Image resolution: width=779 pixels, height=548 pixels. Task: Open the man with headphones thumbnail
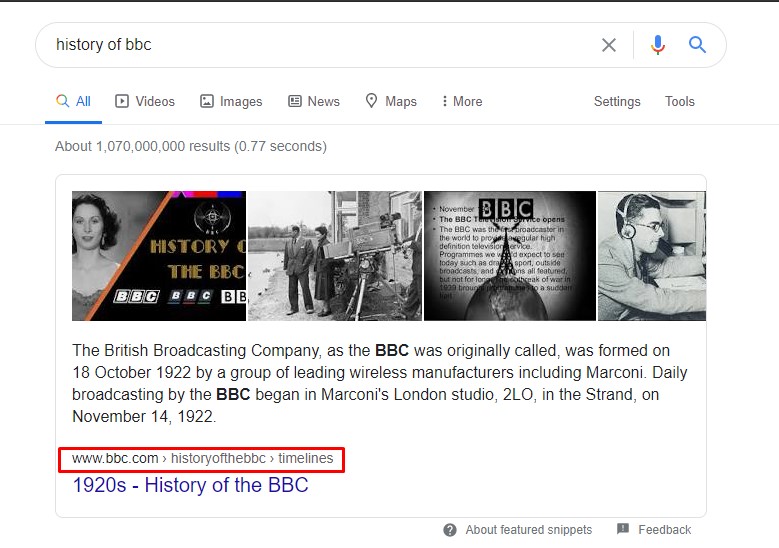651,256
